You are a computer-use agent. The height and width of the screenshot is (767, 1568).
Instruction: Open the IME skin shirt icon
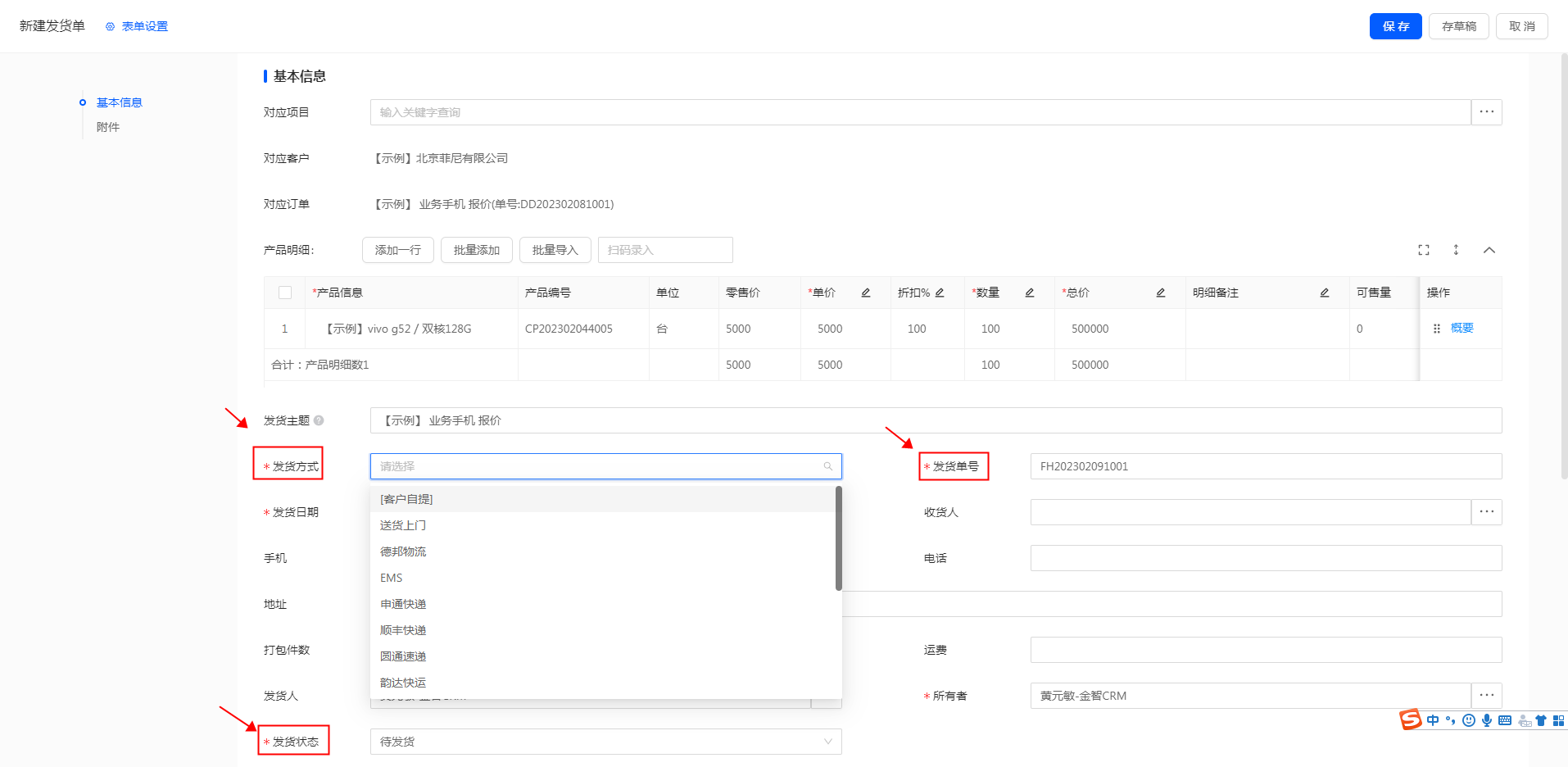click(1541, 720)
